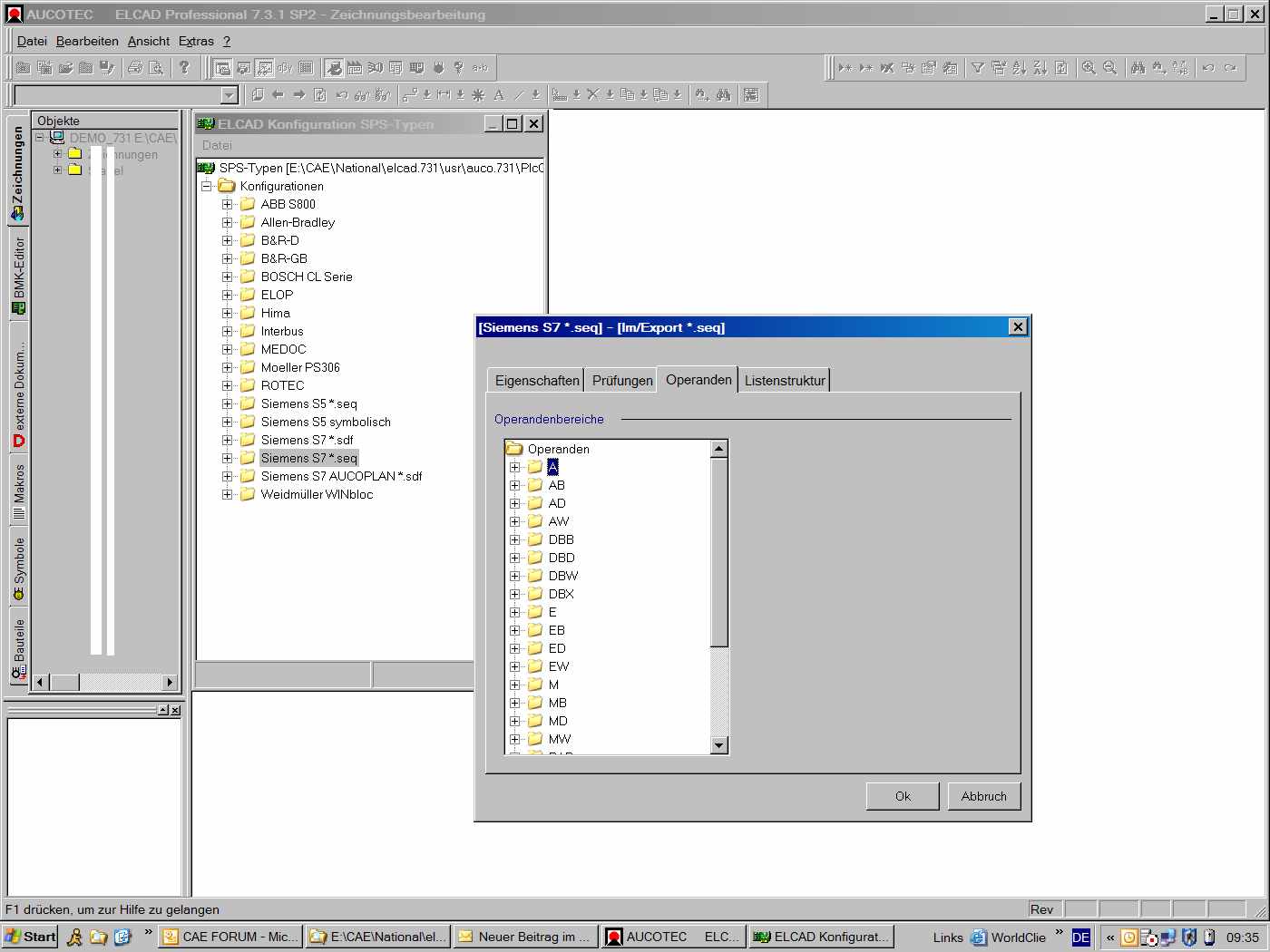Expand the BOSCH CL Serie node
Viewport: 1270px width, 952px height.
click(x=227, y=277)
